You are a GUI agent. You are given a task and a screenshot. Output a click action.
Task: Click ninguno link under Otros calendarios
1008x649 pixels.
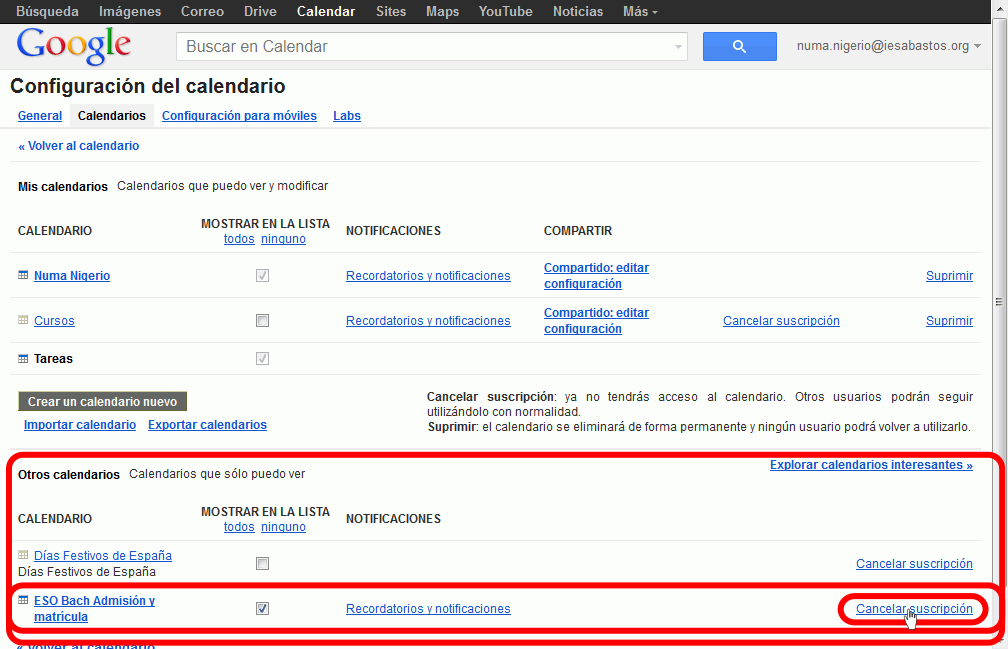[284, 527]
